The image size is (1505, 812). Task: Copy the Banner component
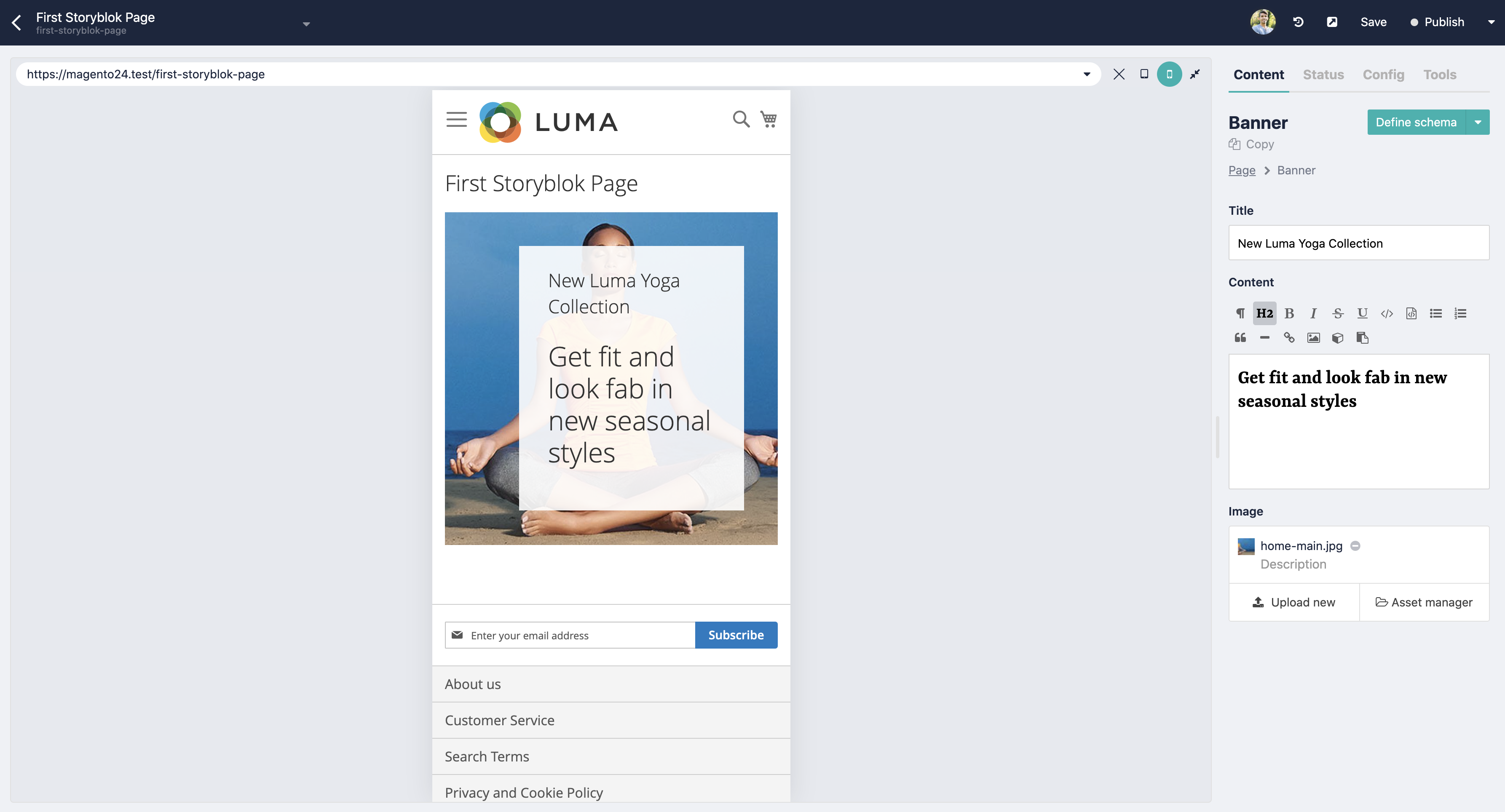point(1251,144)
